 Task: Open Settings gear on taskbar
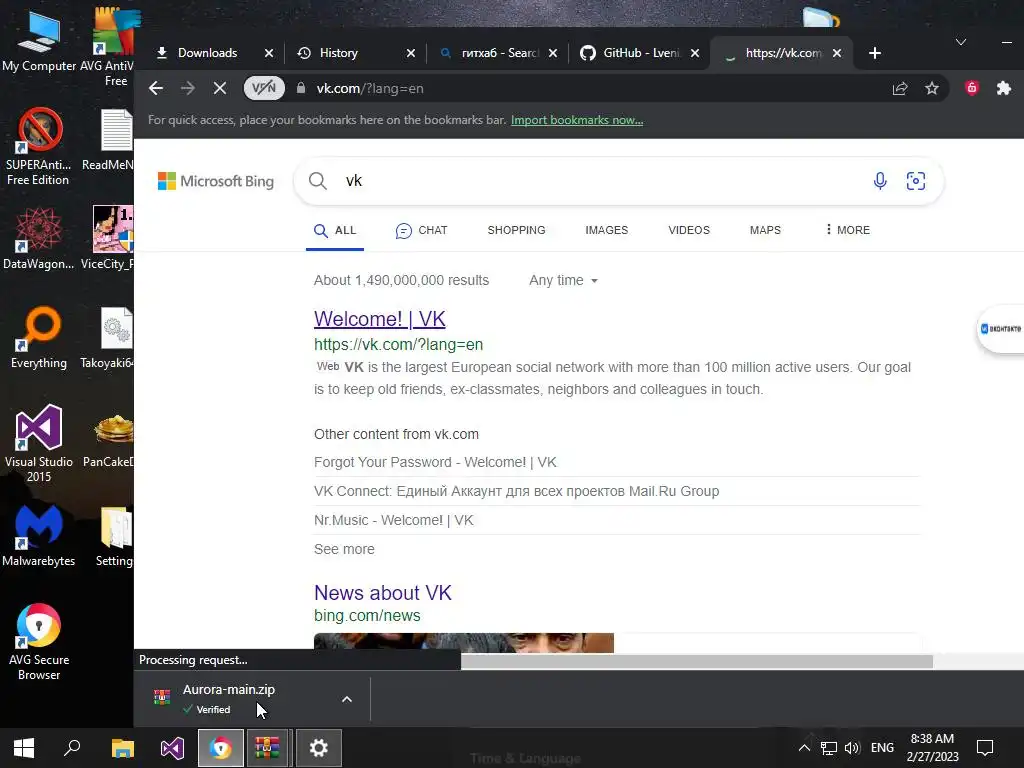click(x=319, y=748)
